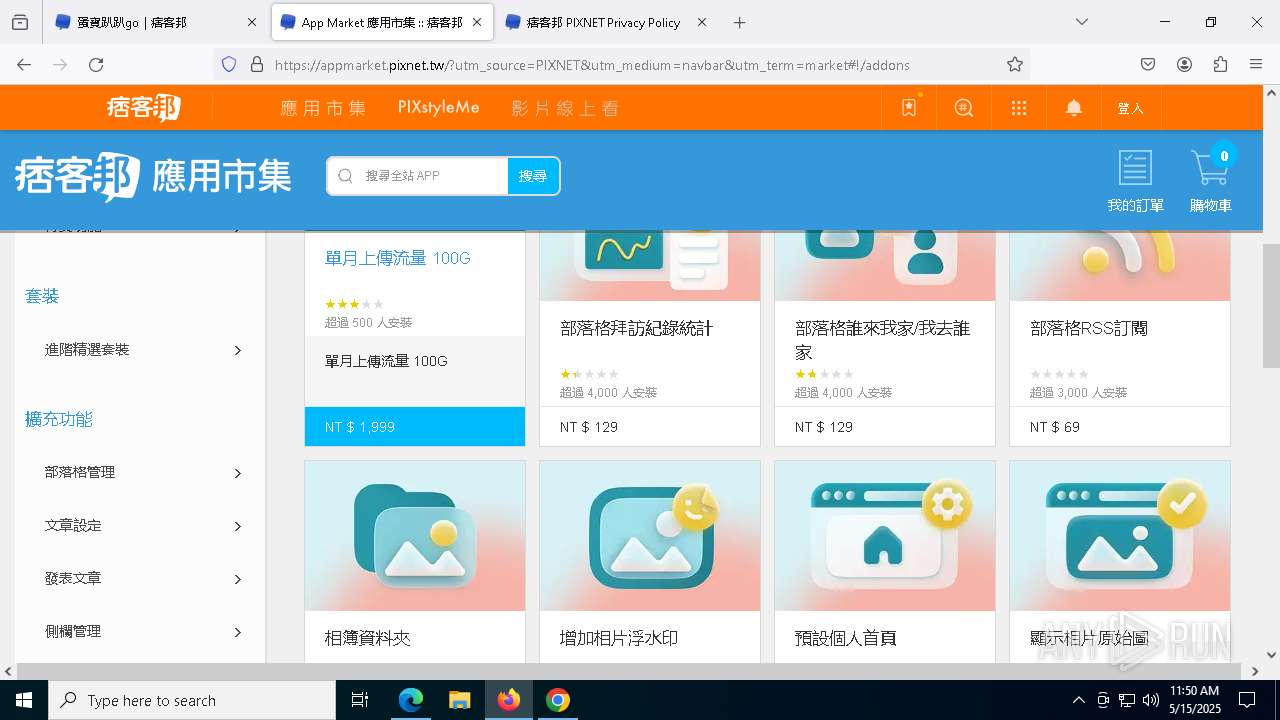The width and height of the screenshot is (1280, 720).
Task: Click the Windows Start button
Action: [x=24, y=700]
